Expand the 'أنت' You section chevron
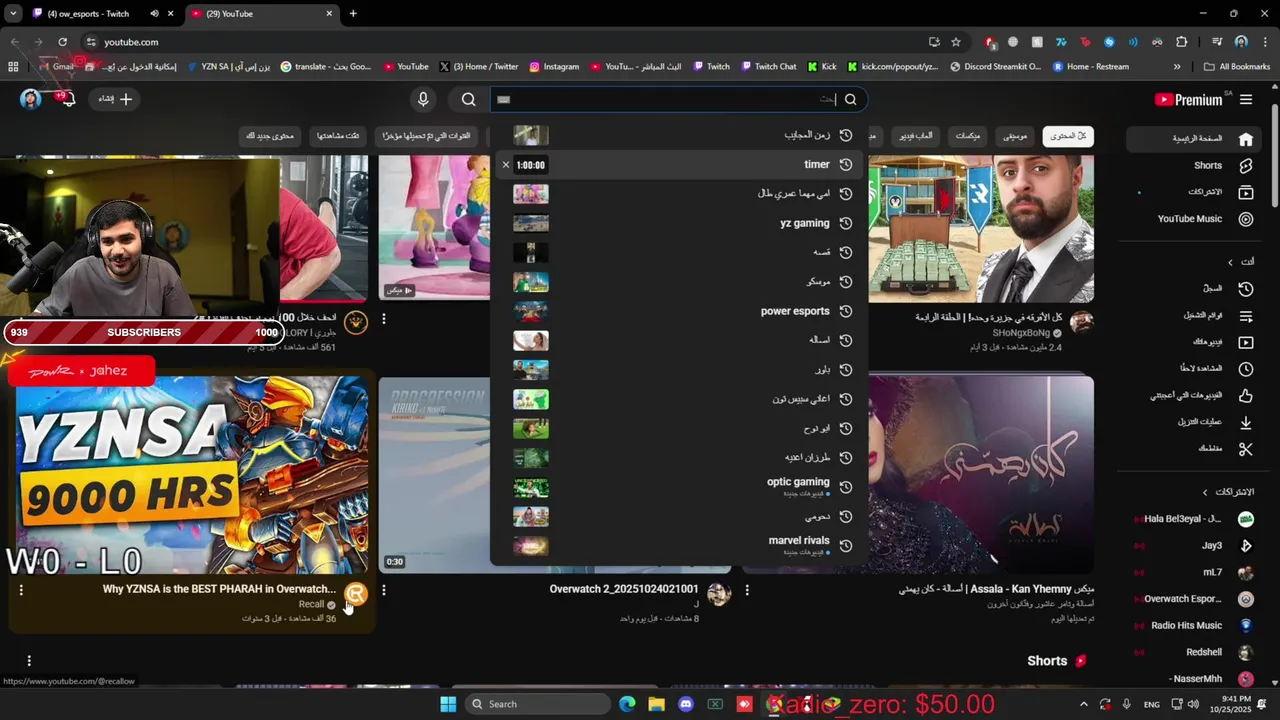The height and width of the screenshot is (720, 1280). click(x=1231, y=262)
